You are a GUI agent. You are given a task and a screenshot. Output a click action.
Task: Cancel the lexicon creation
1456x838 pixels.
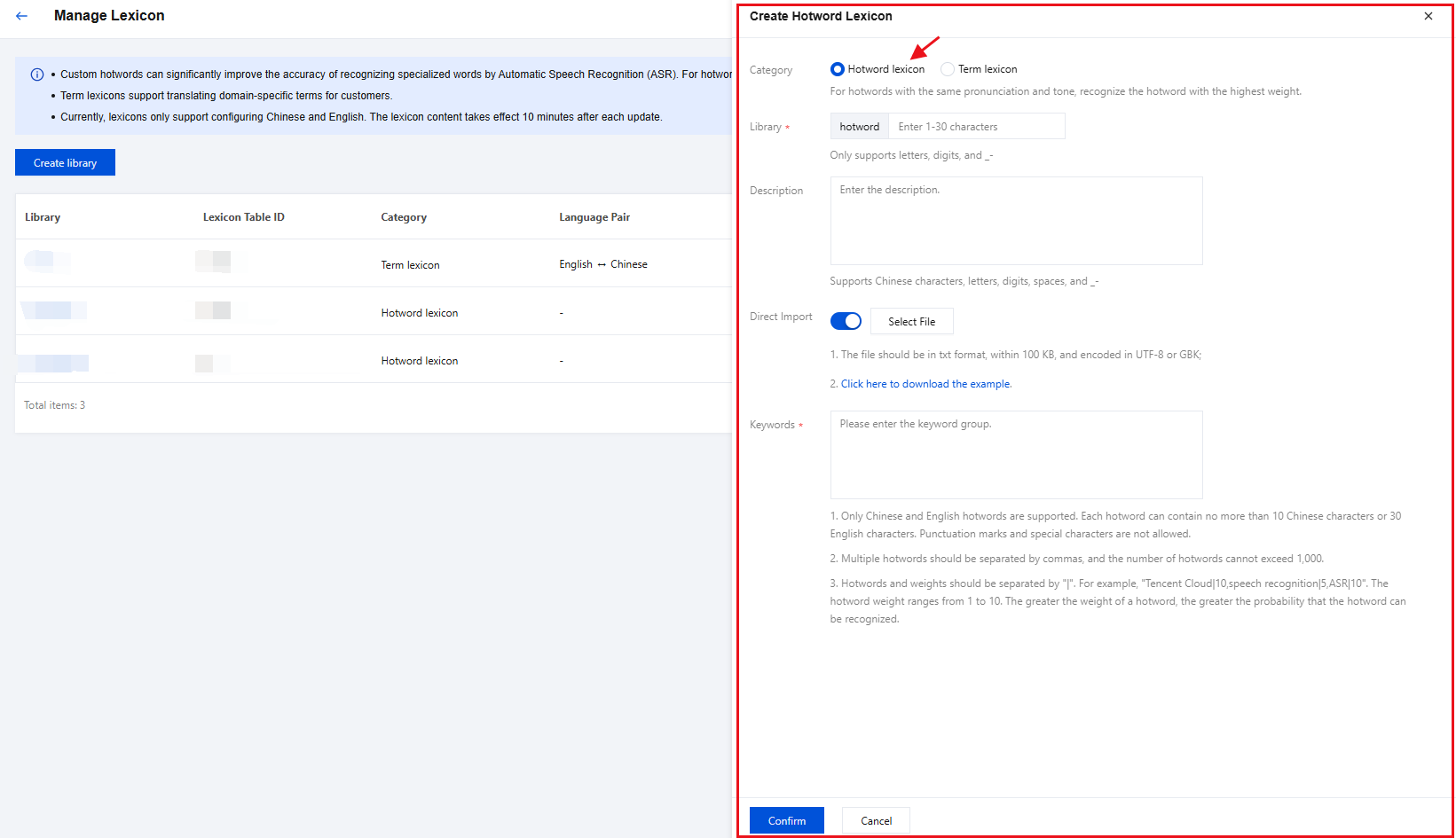pos(876,820)
